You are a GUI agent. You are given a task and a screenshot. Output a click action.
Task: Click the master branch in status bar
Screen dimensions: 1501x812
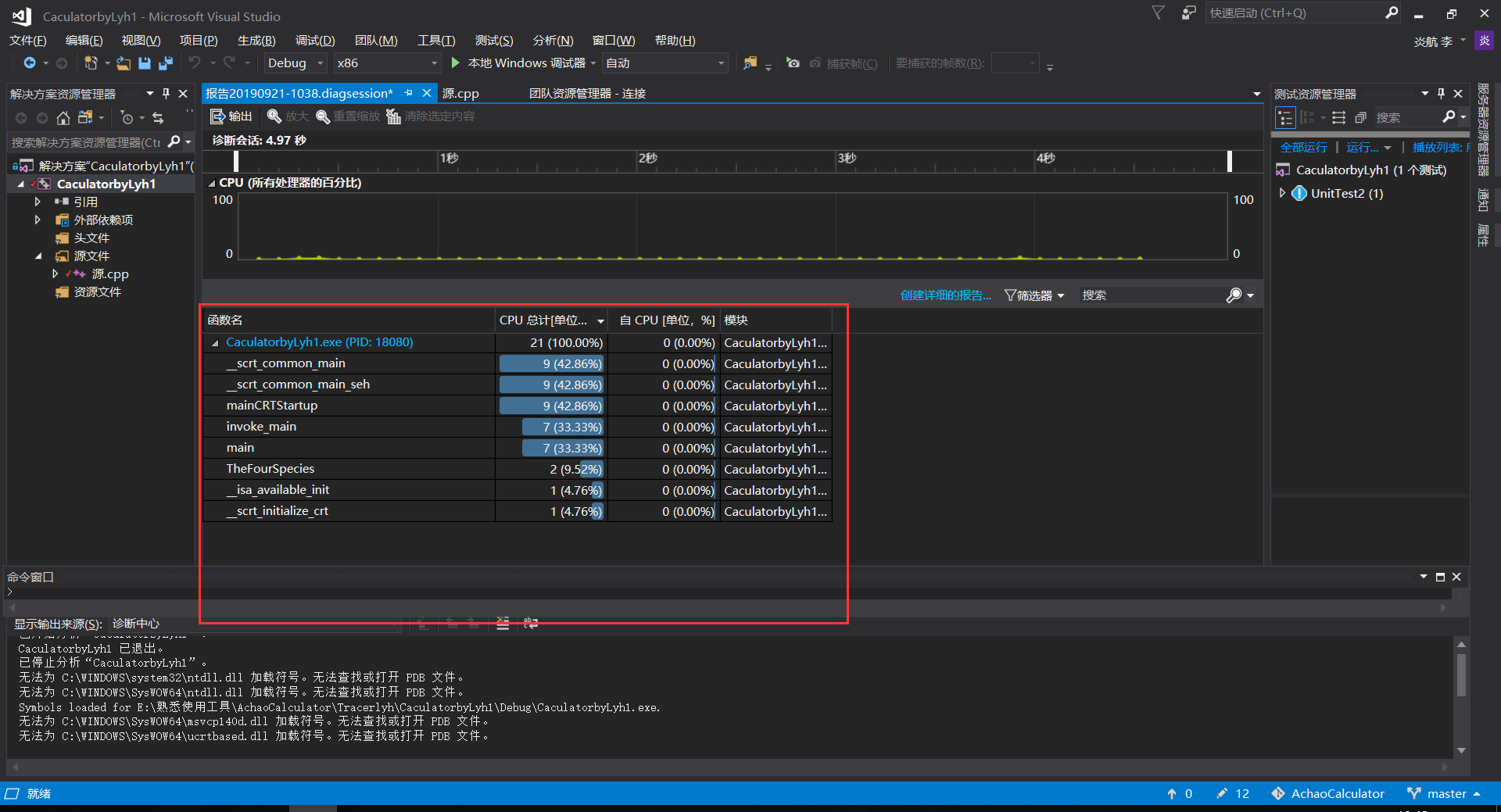1443,793
